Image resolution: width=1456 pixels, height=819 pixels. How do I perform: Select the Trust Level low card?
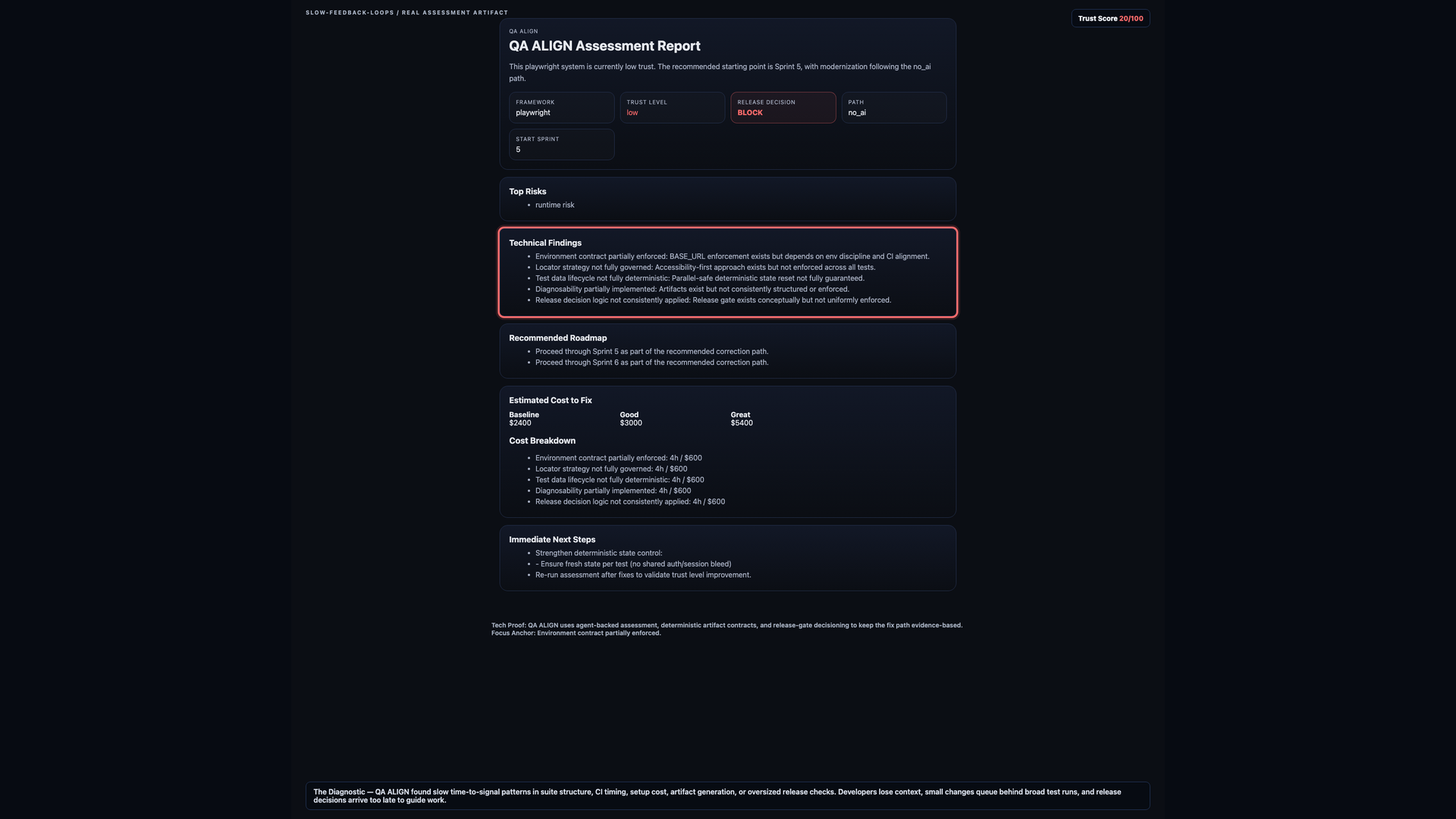point(672,108)
